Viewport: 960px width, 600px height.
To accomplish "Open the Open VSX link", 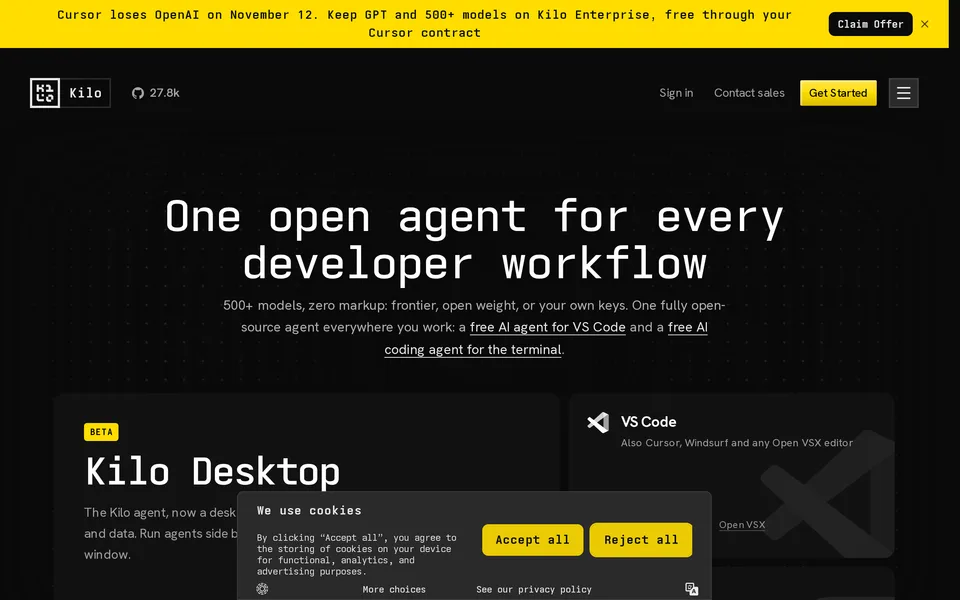I will pos(742,525).
